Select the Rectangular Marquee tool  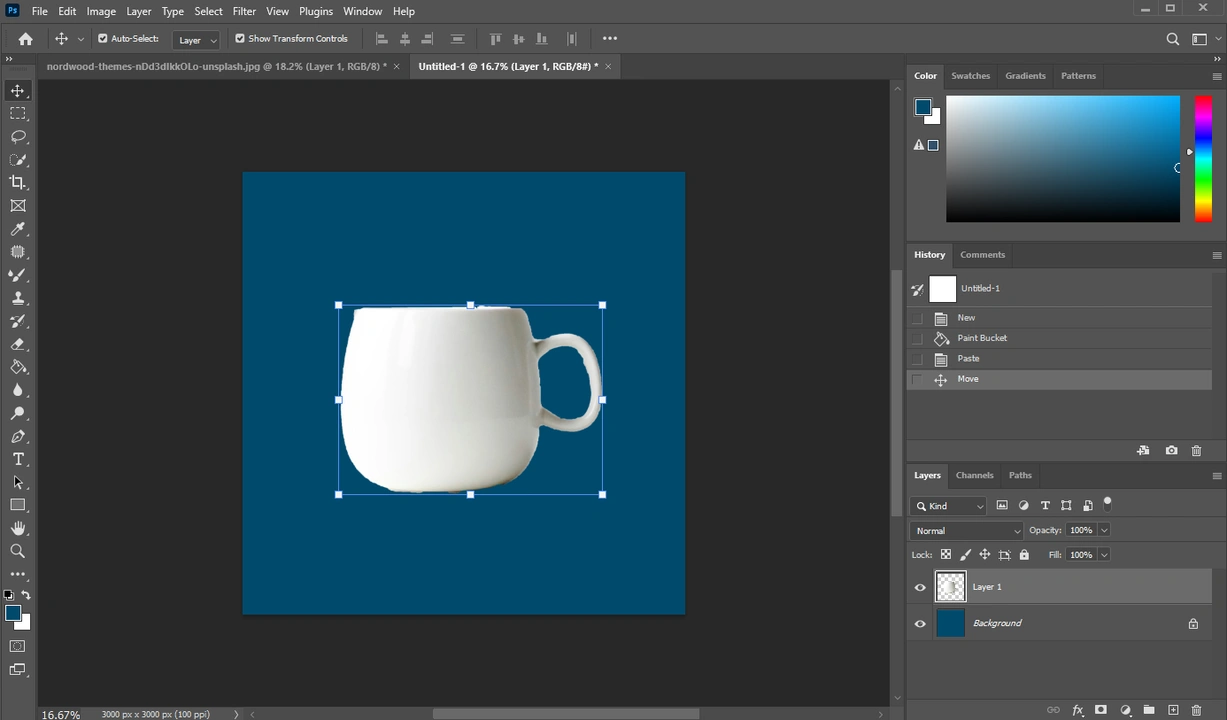pyautogui.click(x=18, y=114)
